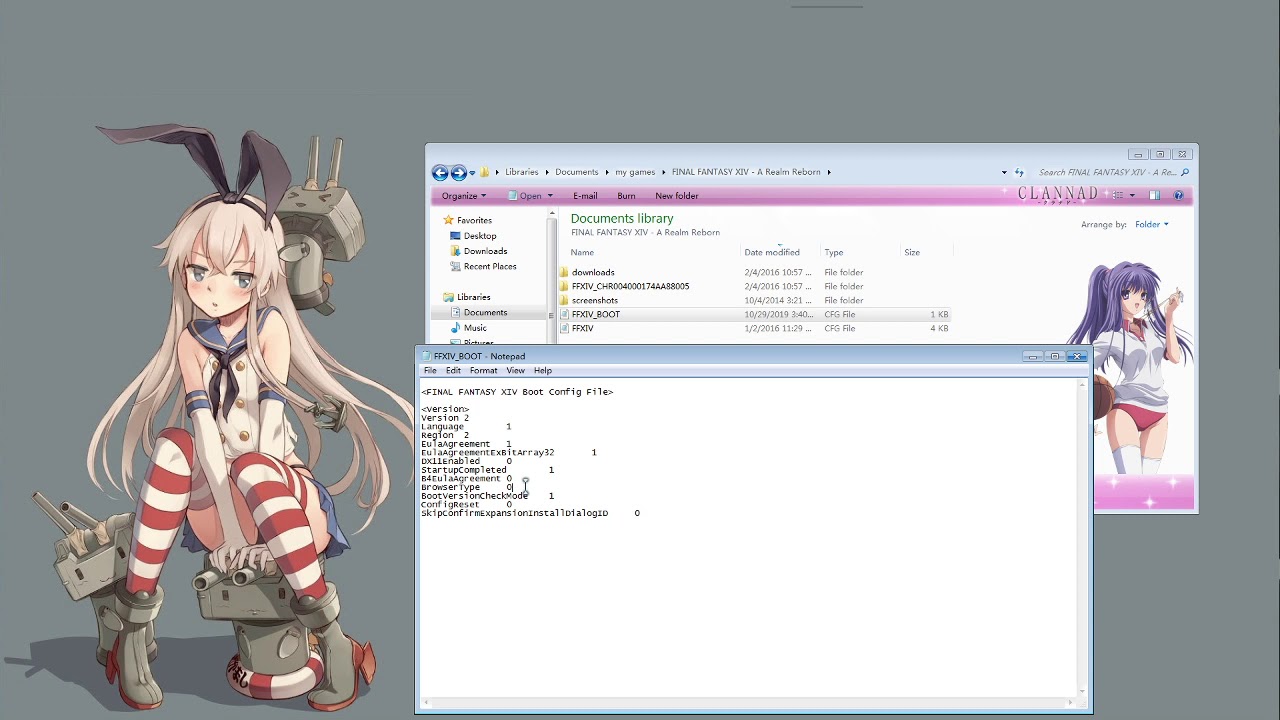Image resolution: width=1280 pixels, height=720 pixels.
Task: Open Arrange by Folder dropdown
Action: point(1151,224)
